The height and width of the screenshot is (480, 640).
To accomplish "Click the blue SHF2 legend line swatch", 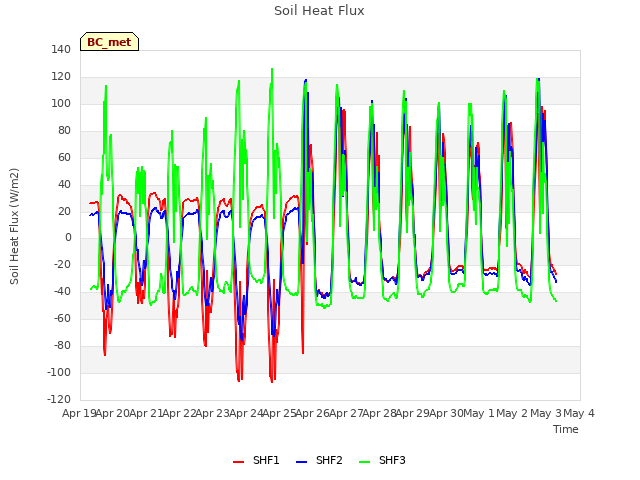I will 301,462.
